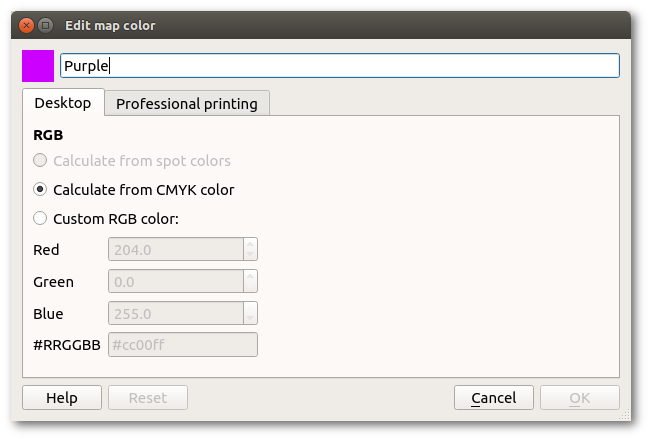This screenshot has height=440, width=650.
Task: Choose the Custom RGB color option
Action: pyautogui.click(x=40, y=218)
